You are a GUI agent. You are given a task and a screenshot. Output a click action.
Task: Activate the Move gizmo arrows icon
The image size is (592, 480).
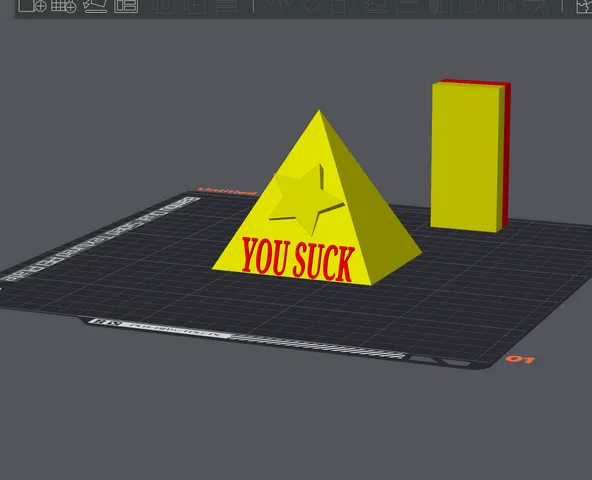click(x=280, y=6)
